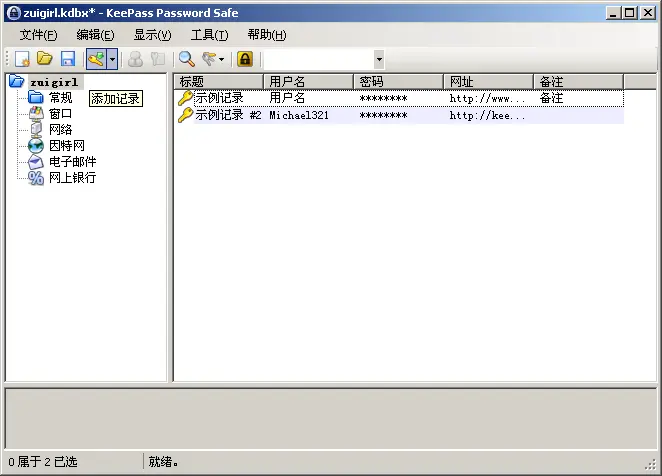Open the 文件(F) menu
This screenshot has height=476, width=662.
(38, 35)
